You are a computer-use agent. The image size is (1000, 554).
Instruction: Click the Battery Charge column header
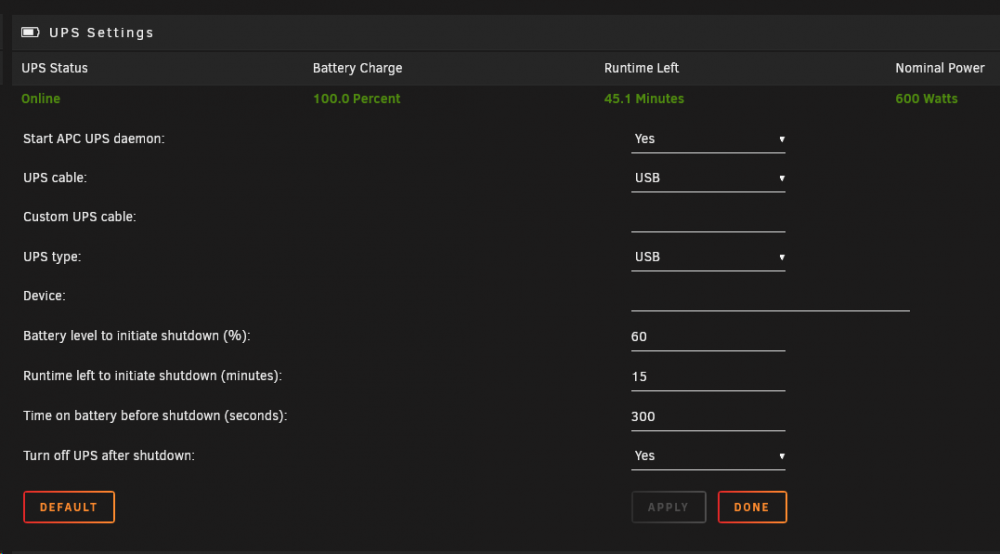coord(357,68)
